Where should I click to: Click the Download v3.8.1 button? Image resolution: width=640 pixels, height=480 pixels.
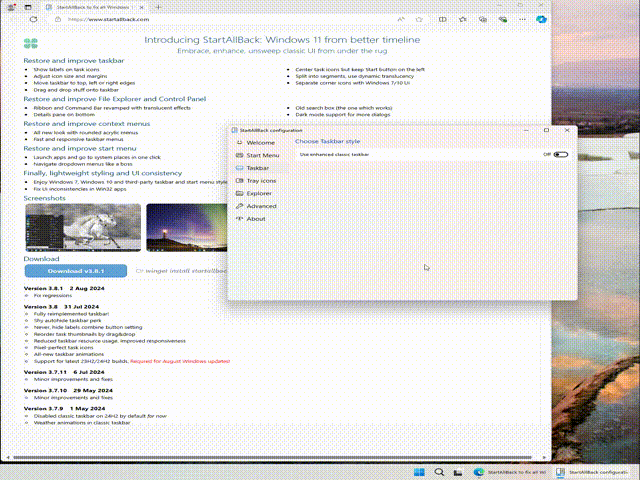[x=76, y=271]
